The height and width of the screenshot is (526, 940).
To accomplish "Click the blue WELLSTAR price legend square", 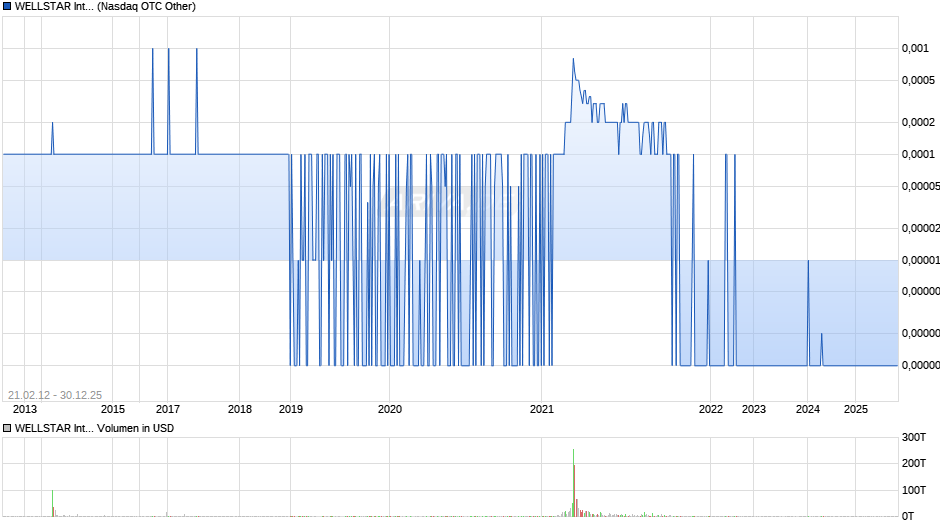I will click(x=7, y=7).
